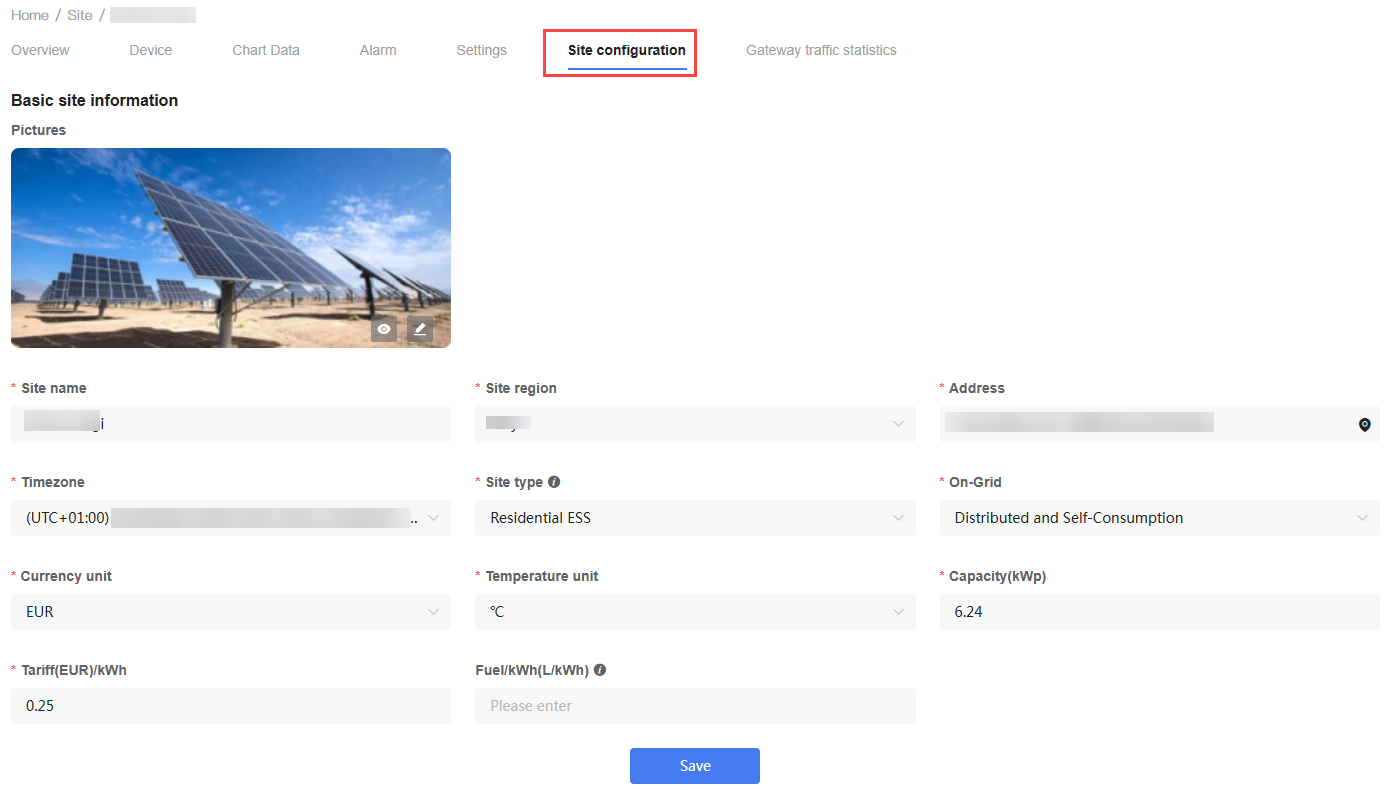Open the Gateway traffic statistics tab
The width and height of the screenshot is (1394, 790).
(821, 50)
